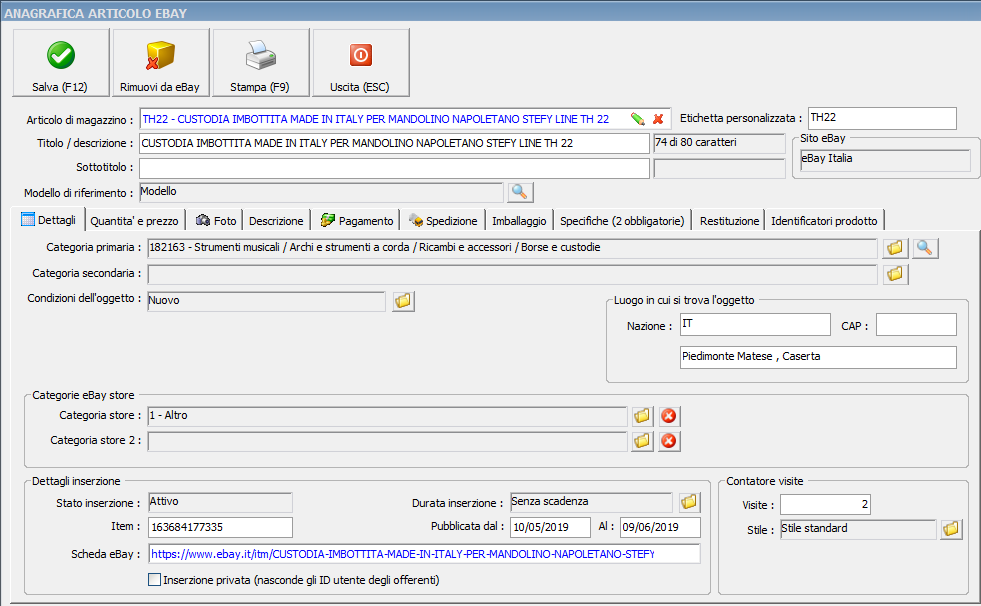
Task: Edit Etichetta personalizzata field TH22
Action: [882, 118]
